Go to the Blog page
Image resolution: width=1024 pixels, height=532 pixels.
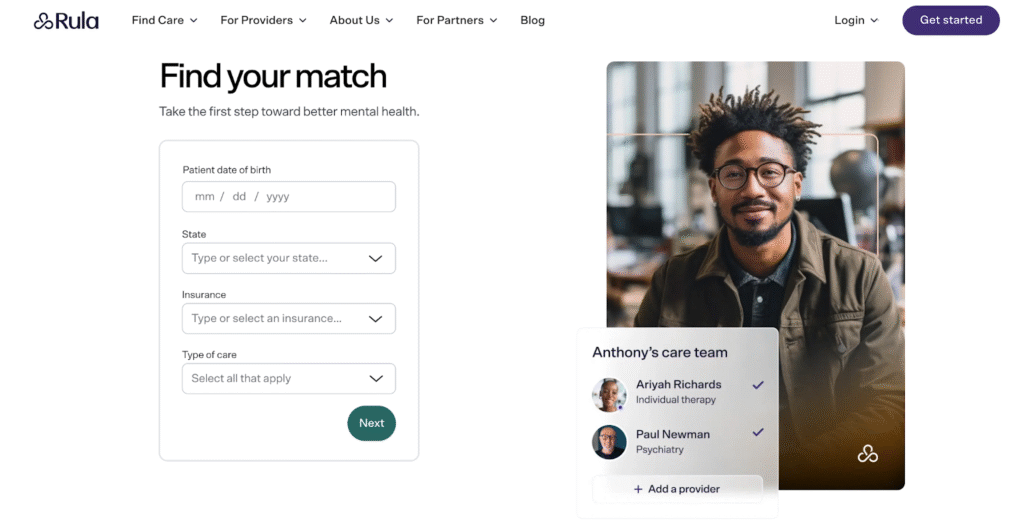[x=533, y=20]
